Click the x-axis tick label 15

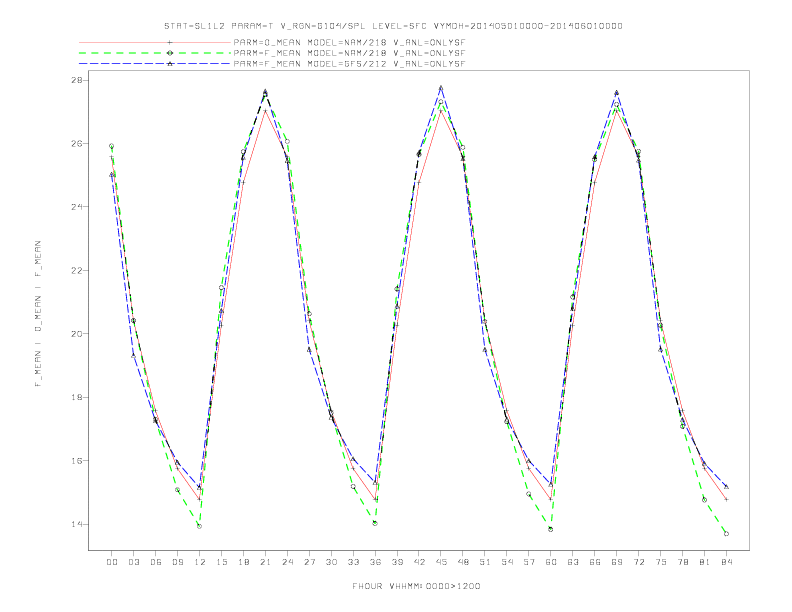point(222,562)
